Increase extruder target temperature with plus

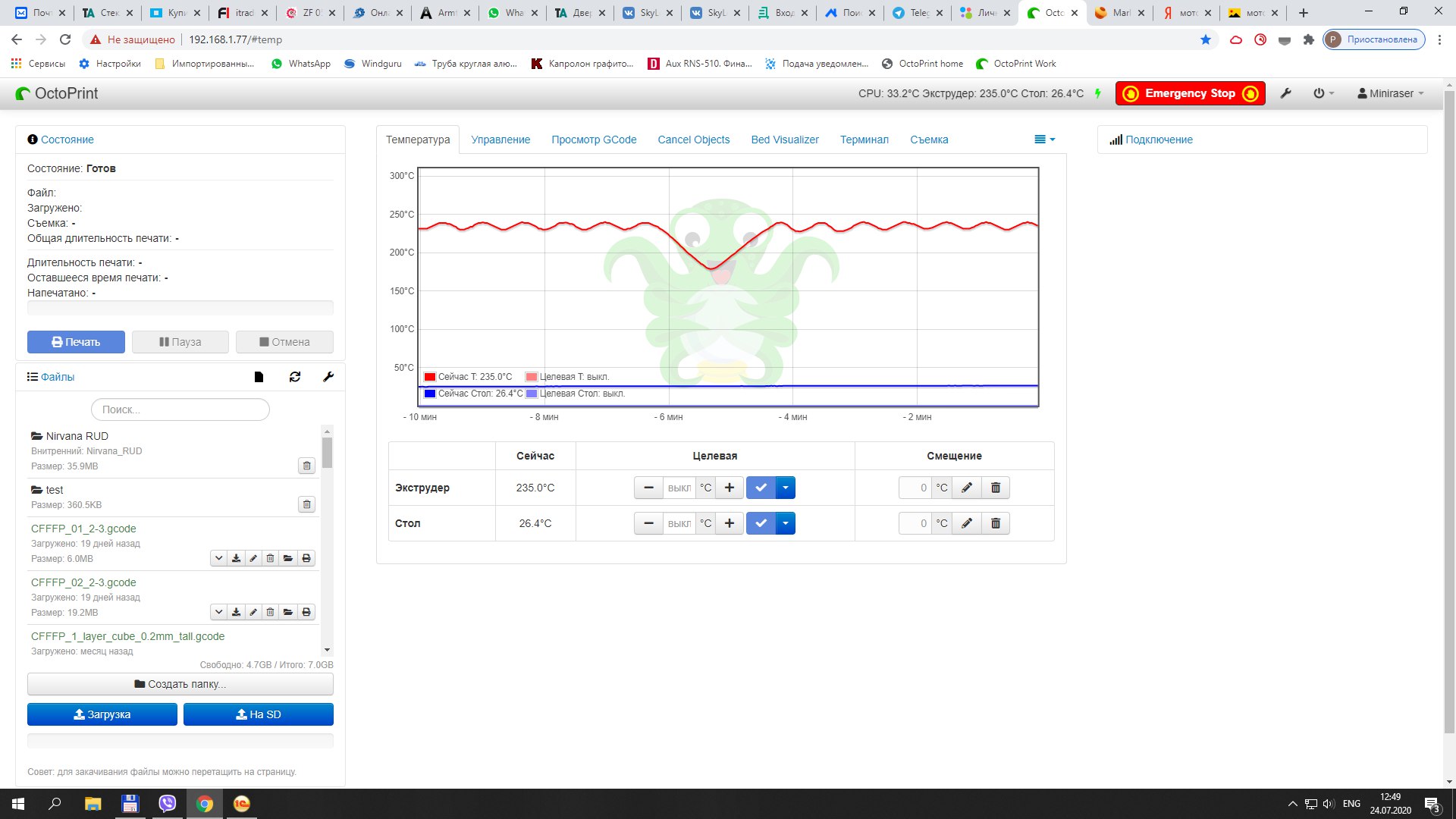point(729,488)
